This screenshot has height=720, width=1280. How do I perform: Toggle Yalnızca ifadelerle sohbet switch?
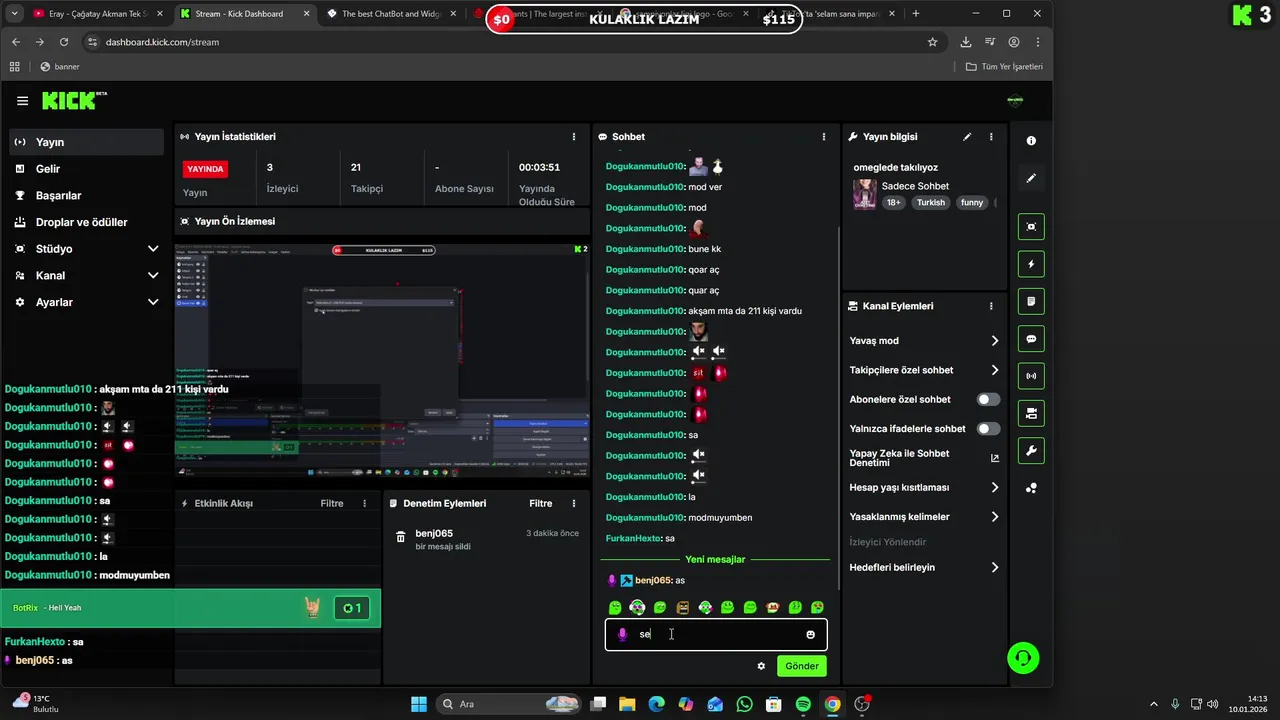pyautogui.click(x=988, y=429)
